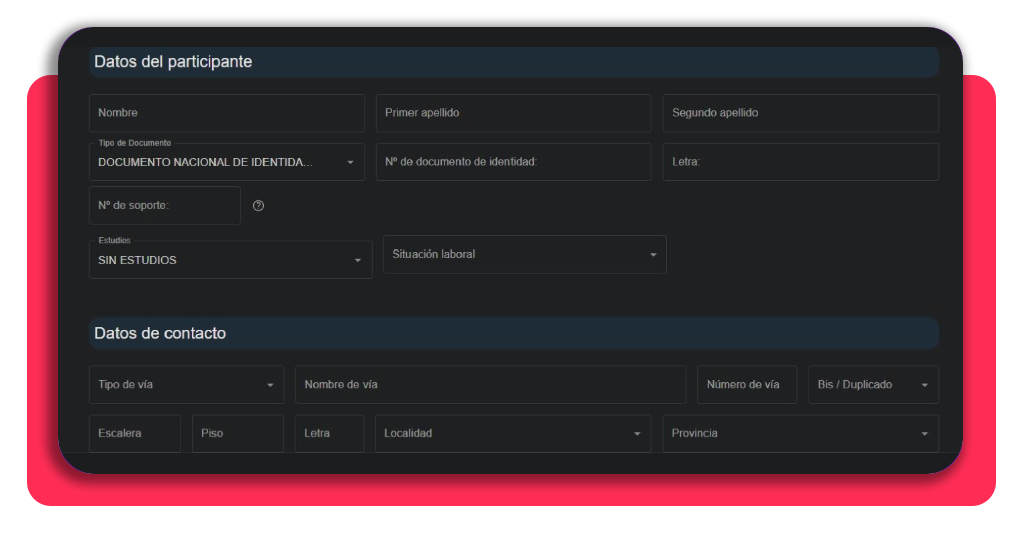Focus the Letra: field beside the document number

point(801,162)
